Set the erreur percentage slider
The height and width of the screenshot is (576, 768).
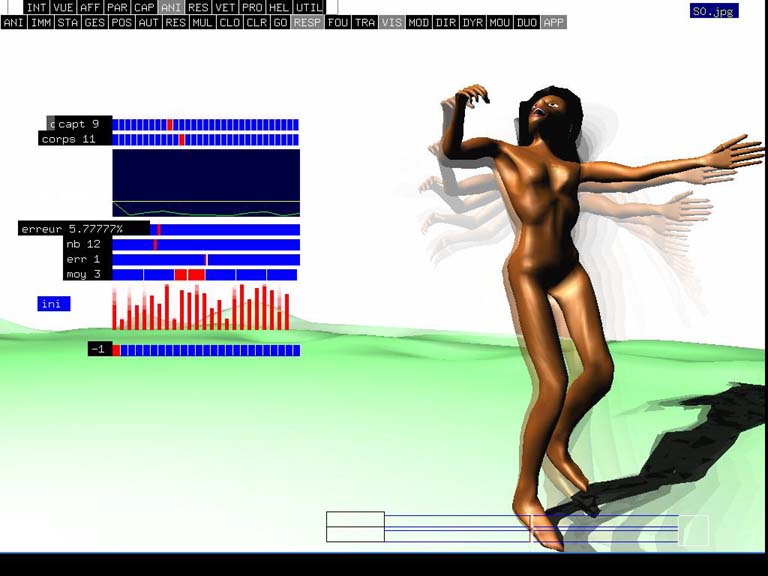[225, 230]
